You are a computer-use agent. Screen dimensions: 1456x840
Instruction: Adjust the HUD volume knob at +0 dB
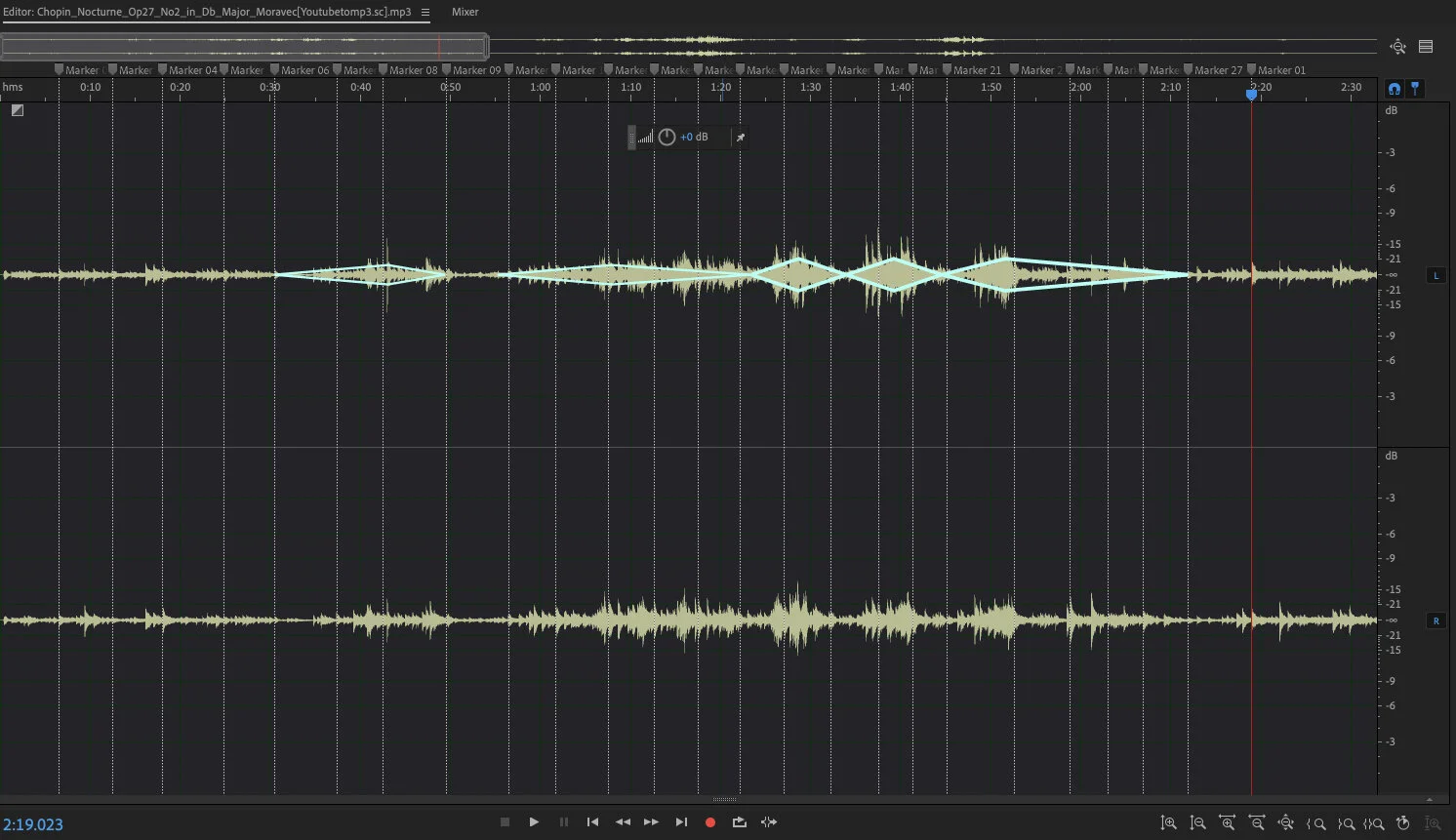(x=667, y=138)
